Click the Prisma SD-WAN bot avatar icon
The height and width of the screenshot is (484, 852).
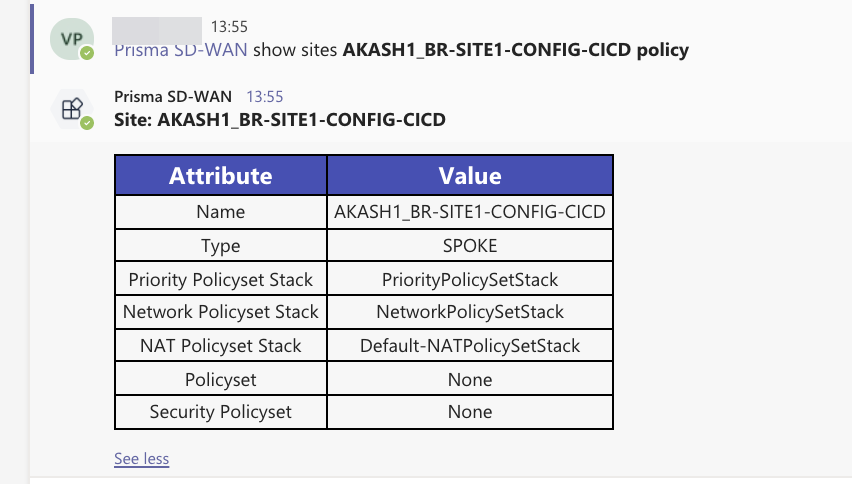click(x=71, y=110)
